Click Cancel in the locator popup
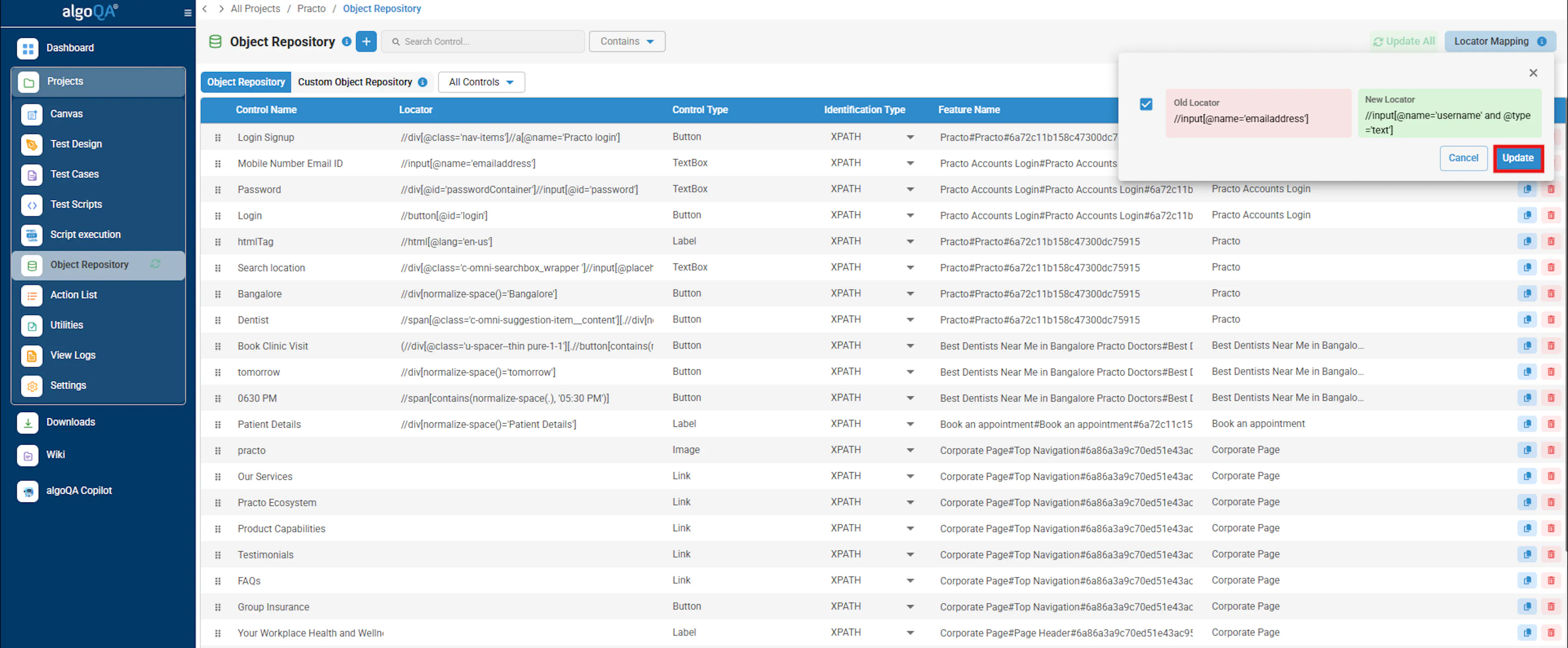1568x648 pixels. (1463, 158)
